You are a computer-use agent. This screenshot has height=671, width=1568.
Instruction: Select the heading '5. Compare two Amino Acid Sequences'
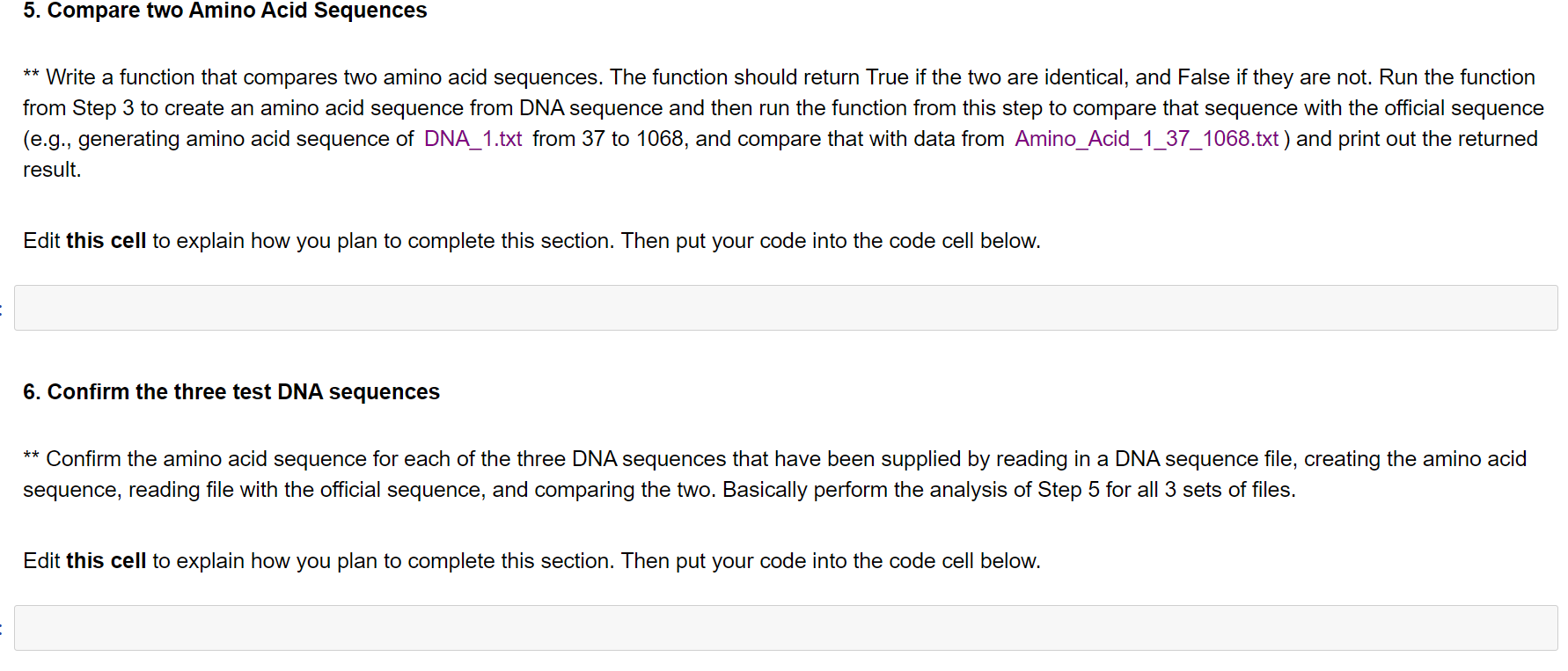point(224,11)
